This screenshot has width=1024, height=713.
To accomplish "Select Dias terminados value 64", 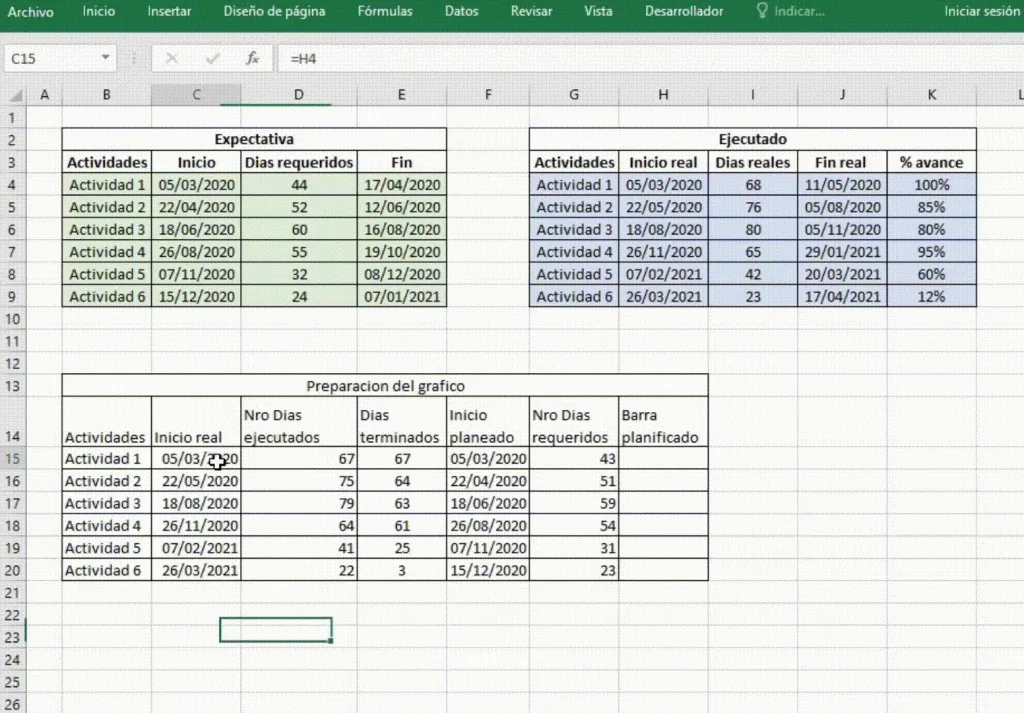I will (402, 481).
